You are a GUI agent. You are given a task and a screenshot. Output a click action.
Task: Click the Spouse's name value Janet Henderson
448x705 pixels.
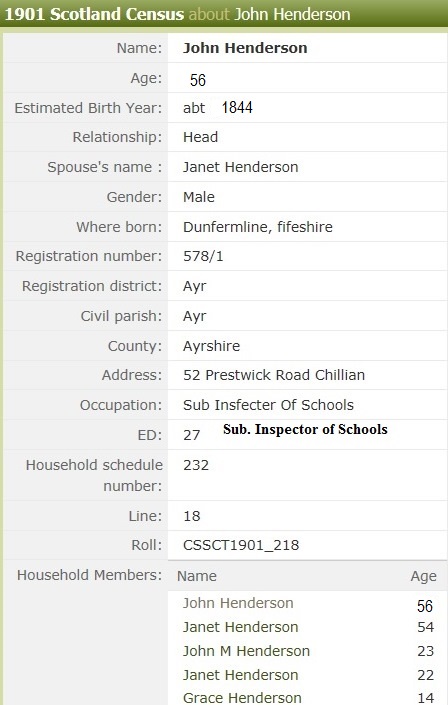[x=240, y=167]
